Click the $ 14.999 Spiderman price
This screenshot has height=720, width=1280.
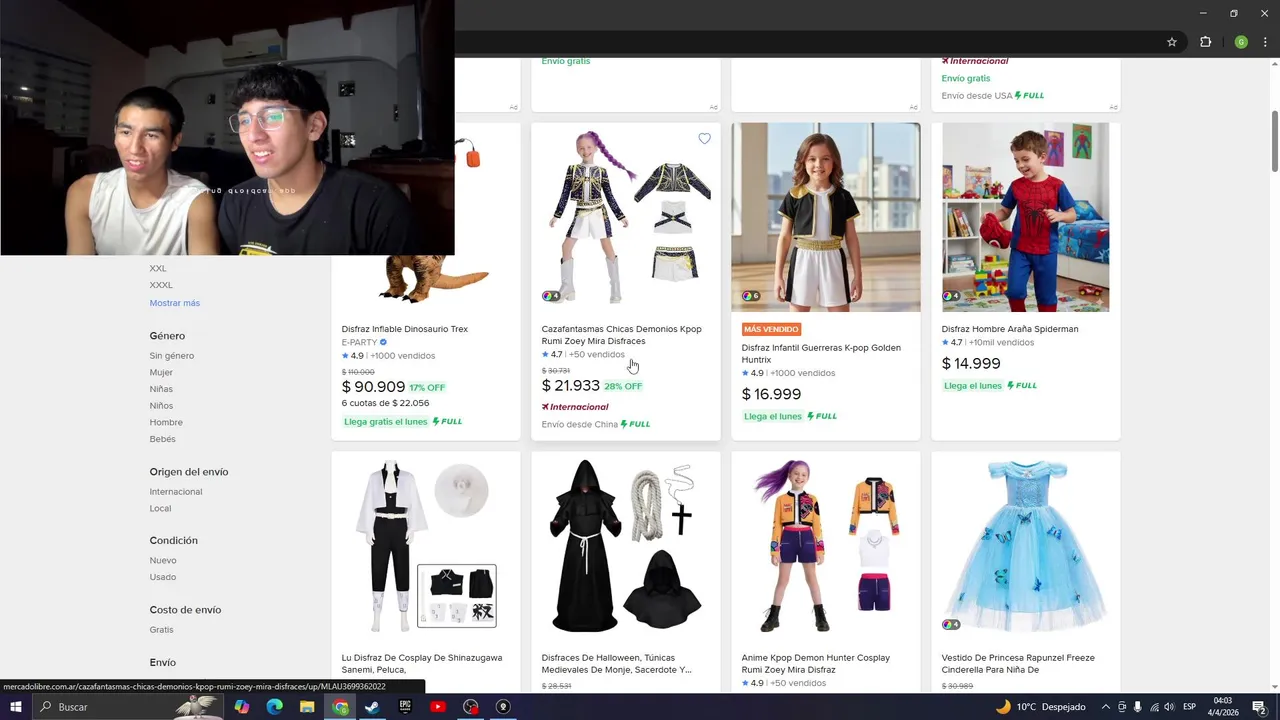971,364
